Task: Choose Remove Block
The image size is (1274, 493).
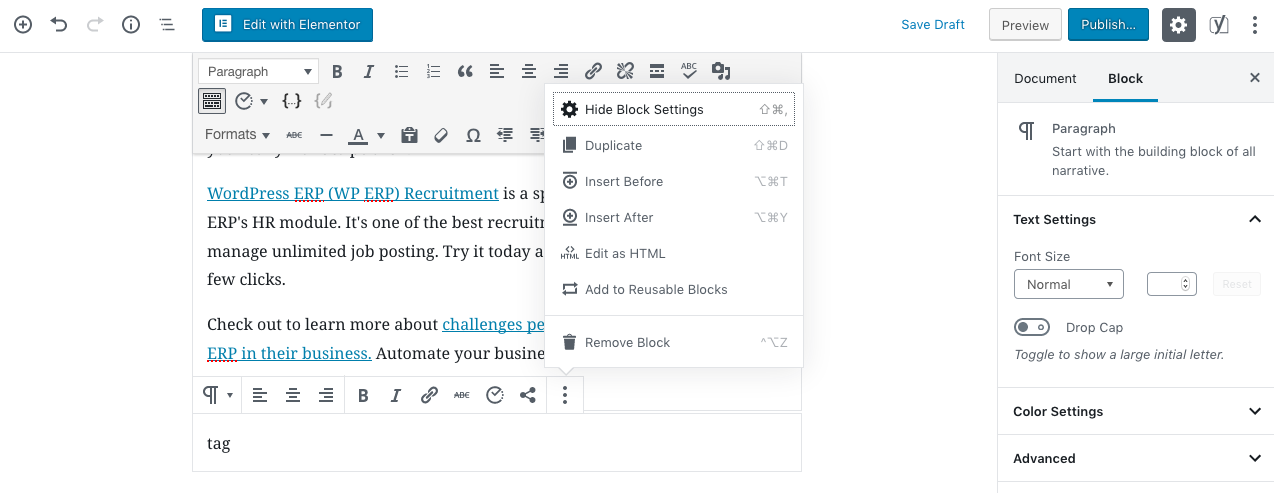Action: [673, 342]
